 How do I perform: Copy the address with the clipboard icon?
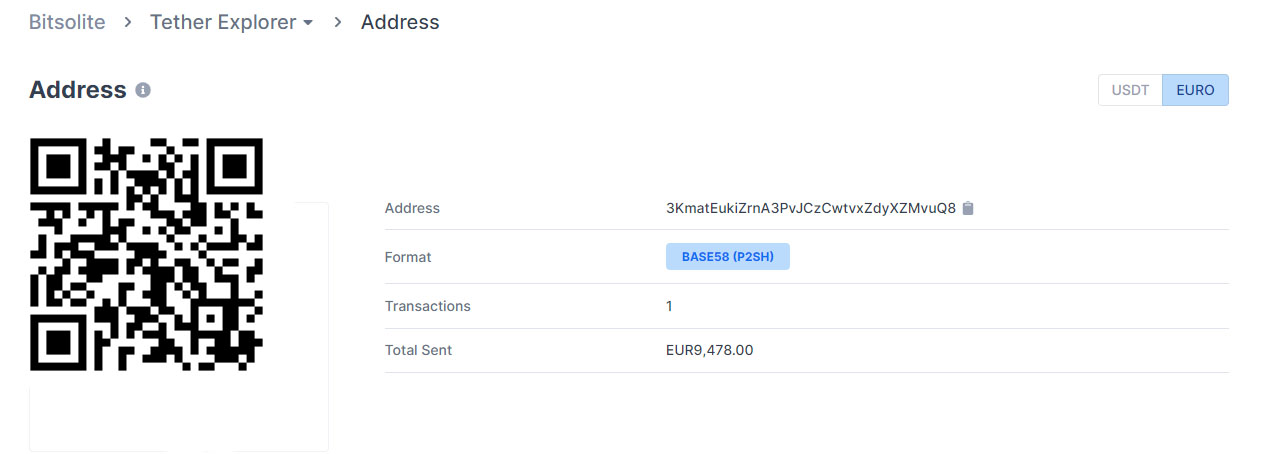[x=968, y=208]
